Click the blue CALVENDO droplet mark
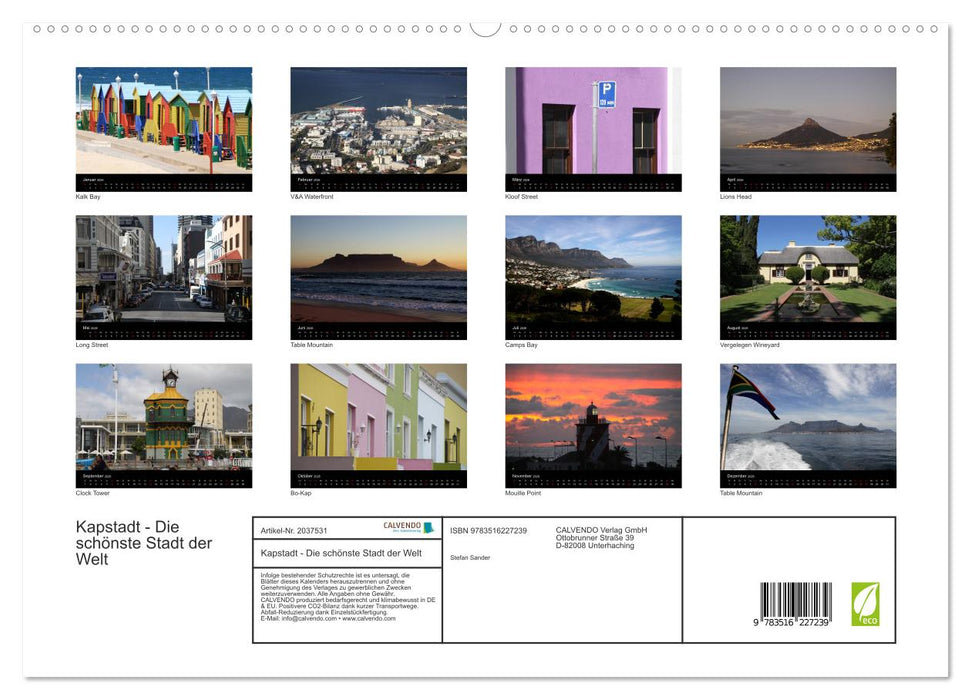The width and height of the screenshot is (971, 700). 430,527
